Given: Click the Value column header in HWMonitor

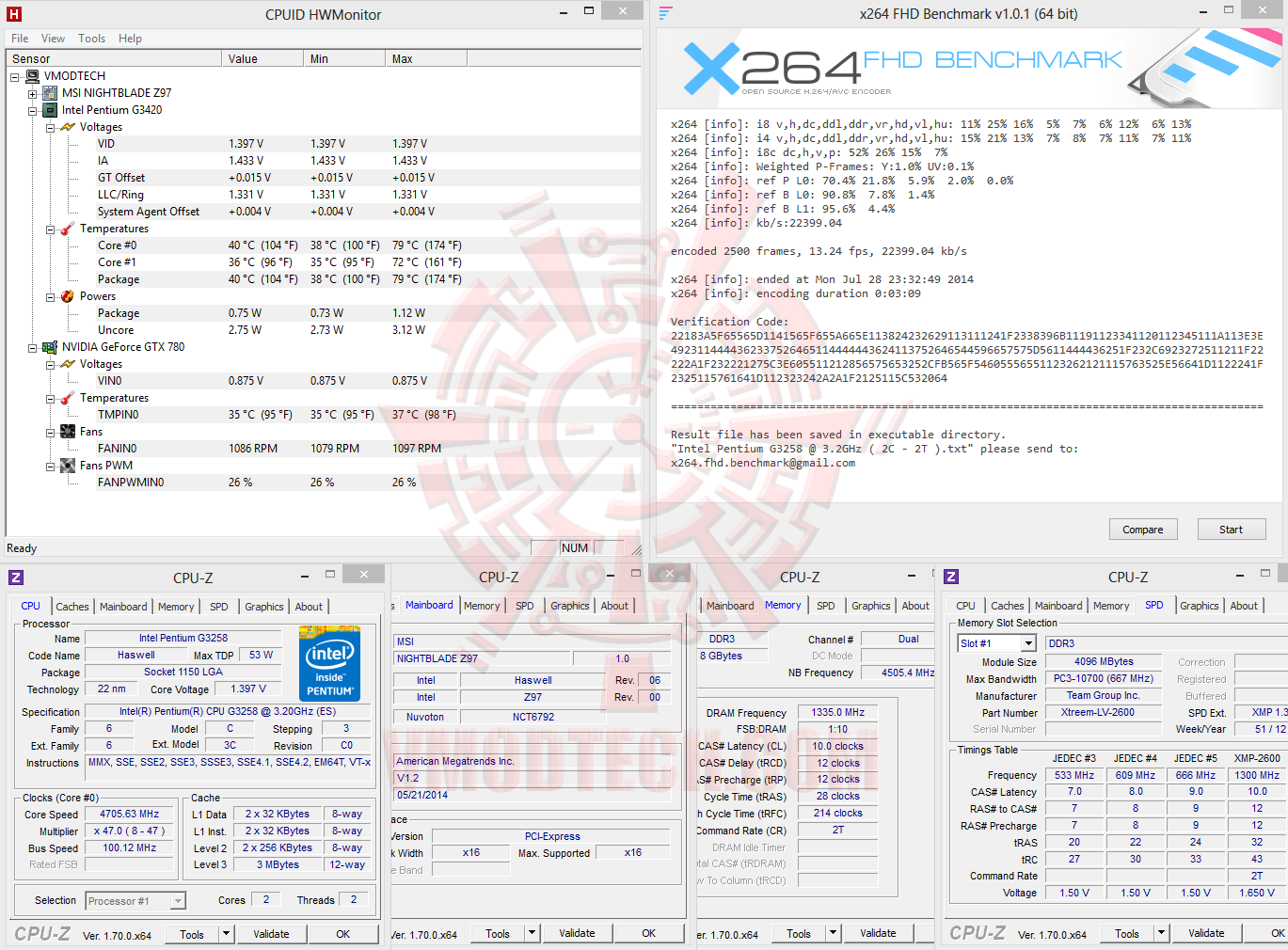Looking at the screenshot, I should [262, 58].
